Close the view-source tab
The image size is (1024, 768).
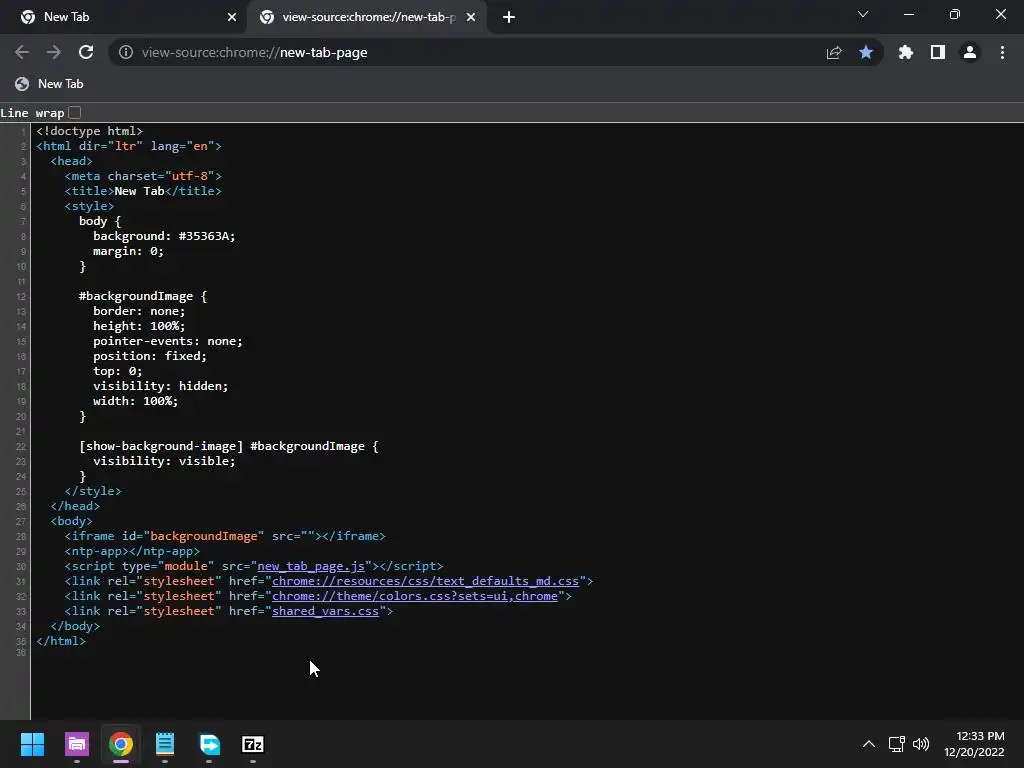(x=471, y=17)
